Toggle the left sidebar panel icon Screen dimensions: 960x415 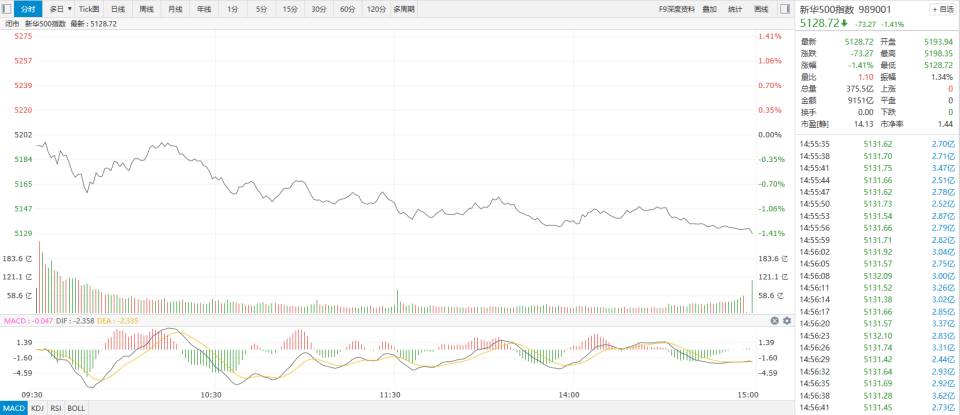[7, 9]
